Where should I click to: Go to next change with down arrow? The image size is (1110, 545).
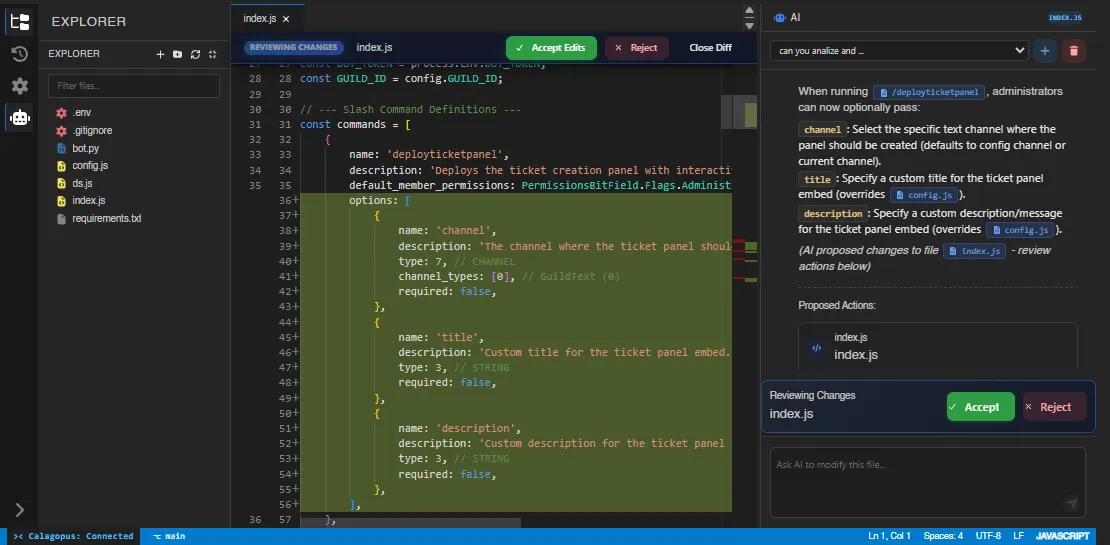[750, 25]
